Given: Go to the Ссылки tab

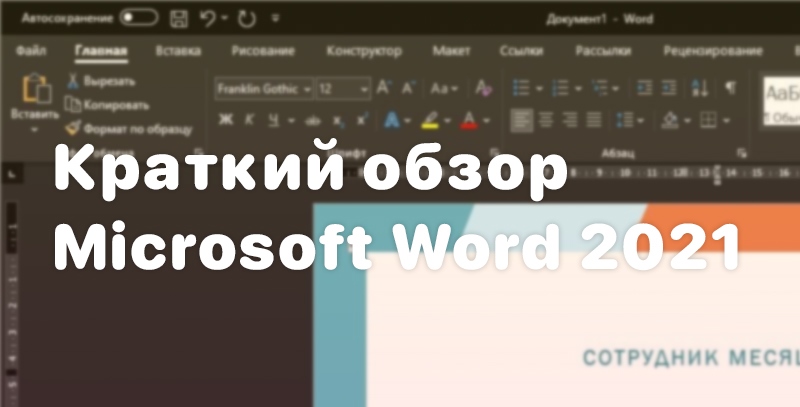Looking at the screenshot, I should pyautogui.click(x=521, y=51).
